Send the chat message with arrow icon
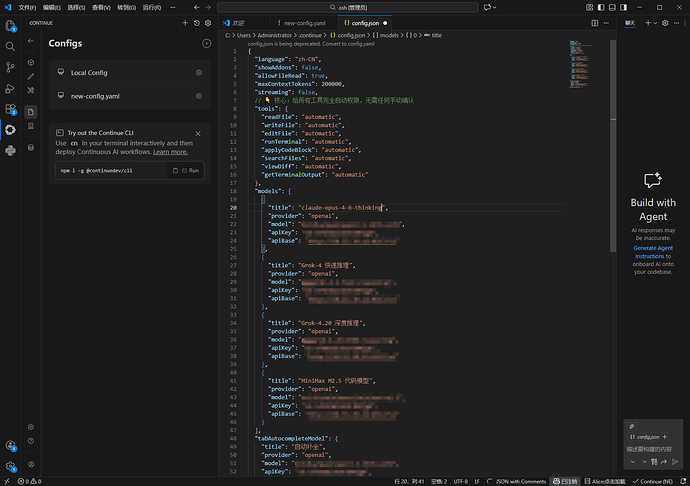The height and width of the screenshot is (486, 690). click(675, 462)
